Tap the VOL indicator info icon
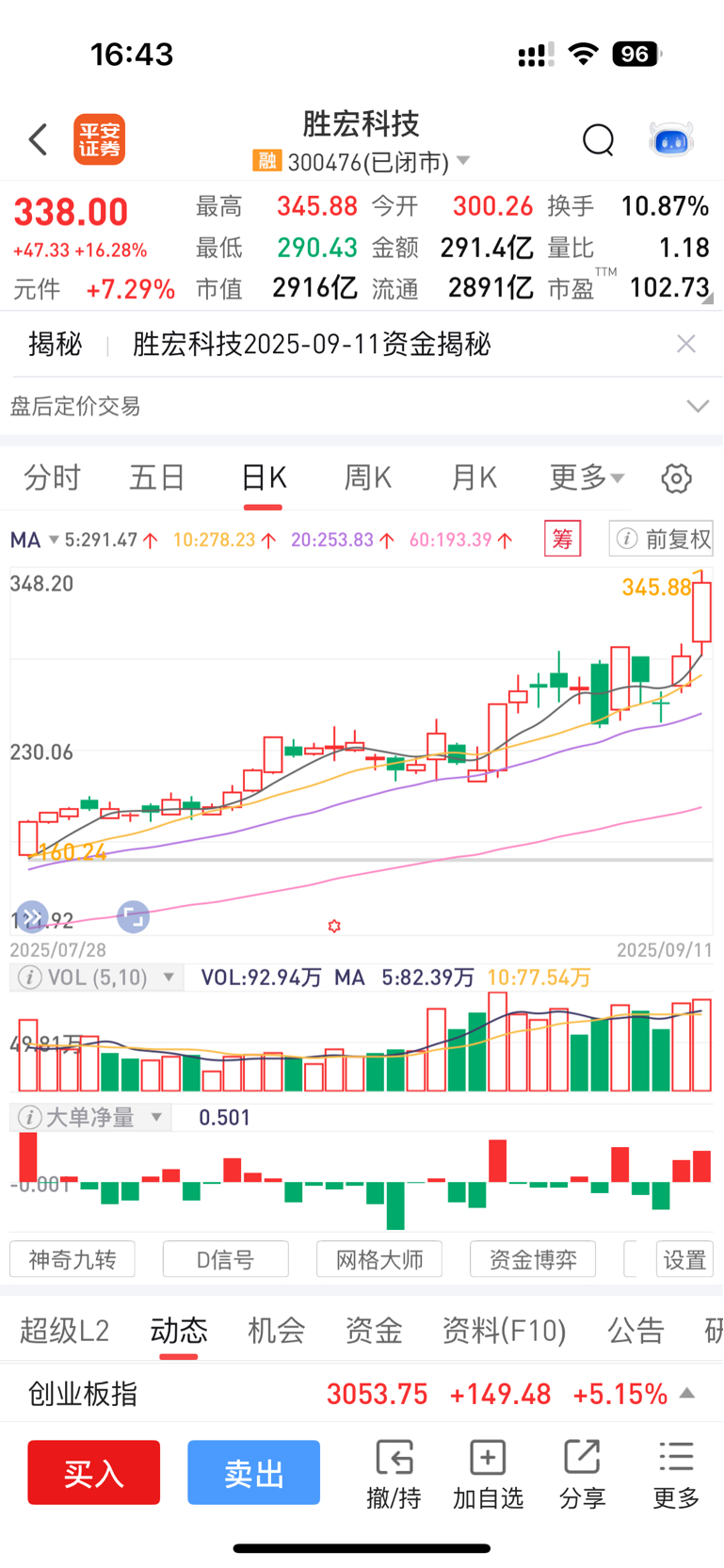Viewport: 724px width, 1568px height. pos(29,978)
